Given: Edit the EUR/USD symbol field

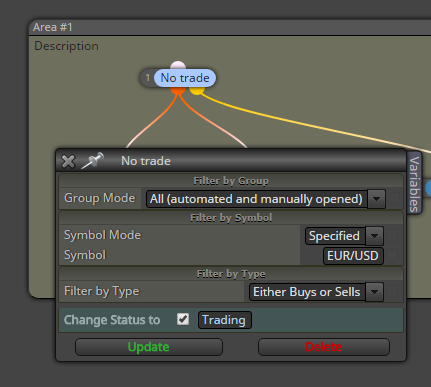Looking at the screenshot, I should 353,256.
